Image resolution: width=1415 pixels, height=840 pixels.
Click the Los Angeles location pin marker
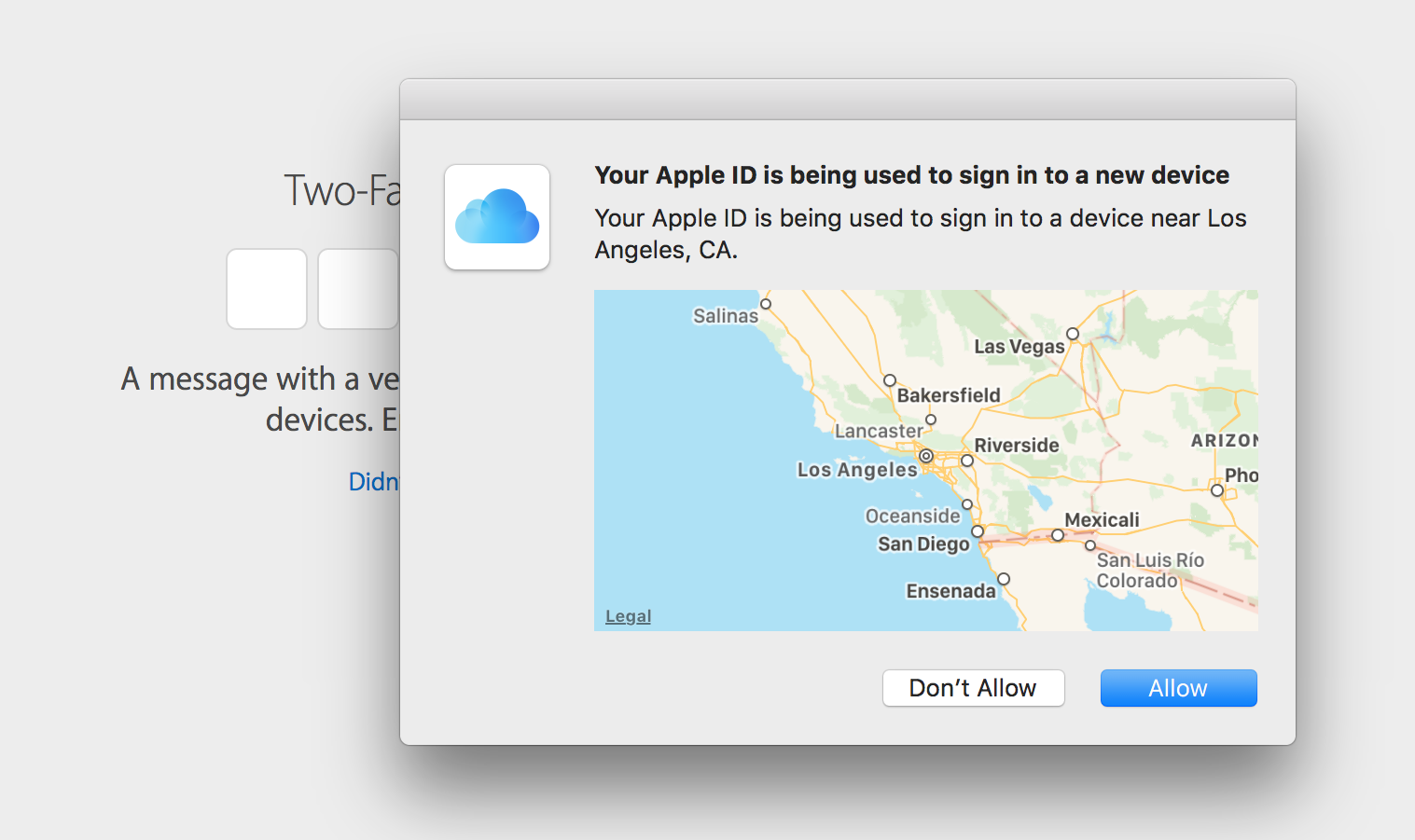[925, 456]
